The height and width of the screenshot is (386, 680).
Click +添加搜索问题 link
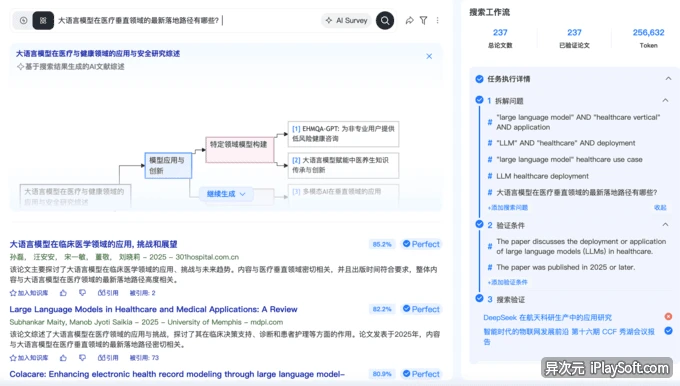click(x=508, y=208)
